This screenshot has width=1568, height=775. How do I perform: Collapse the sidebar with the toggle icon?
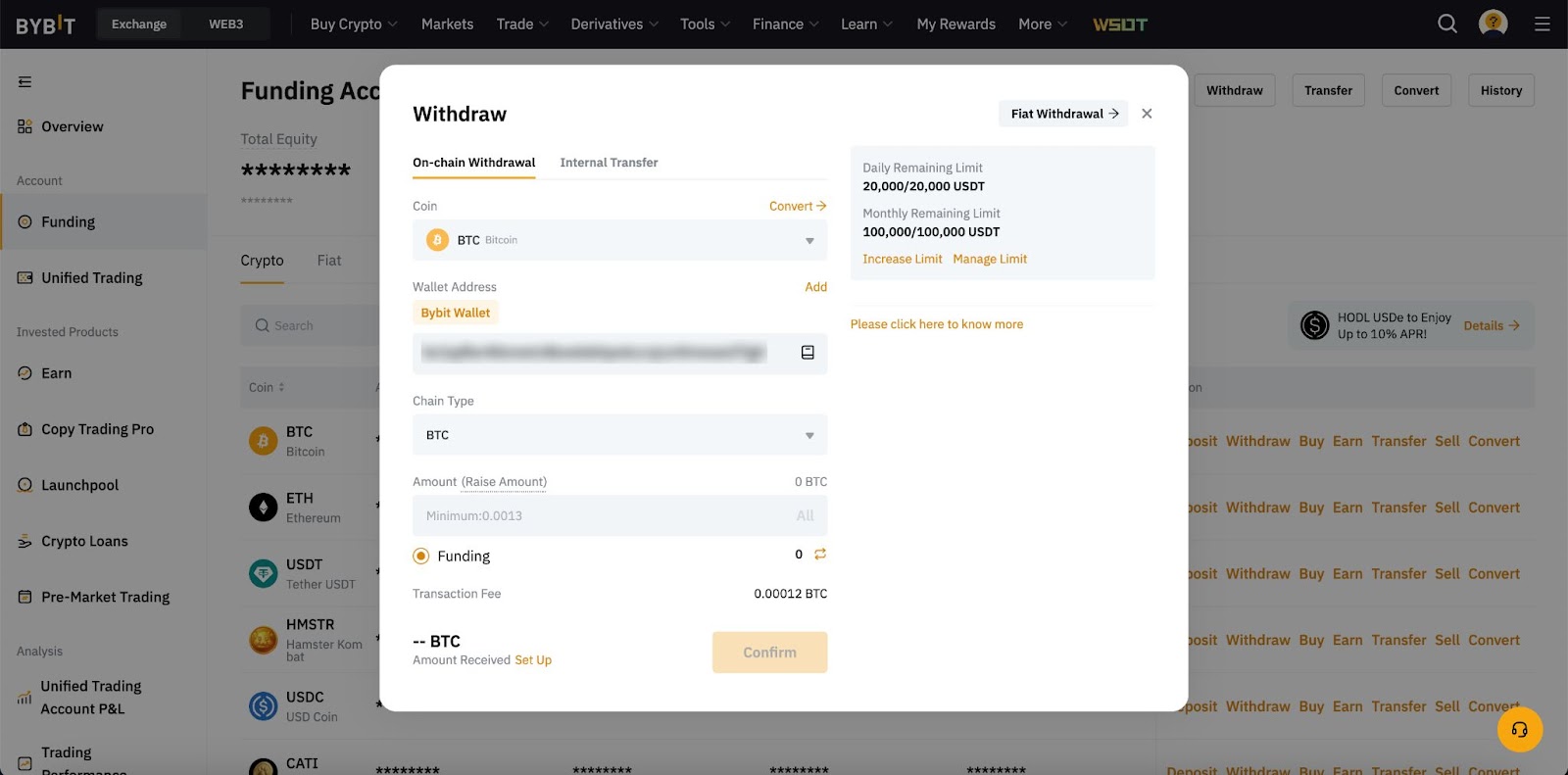click(24, 82)
